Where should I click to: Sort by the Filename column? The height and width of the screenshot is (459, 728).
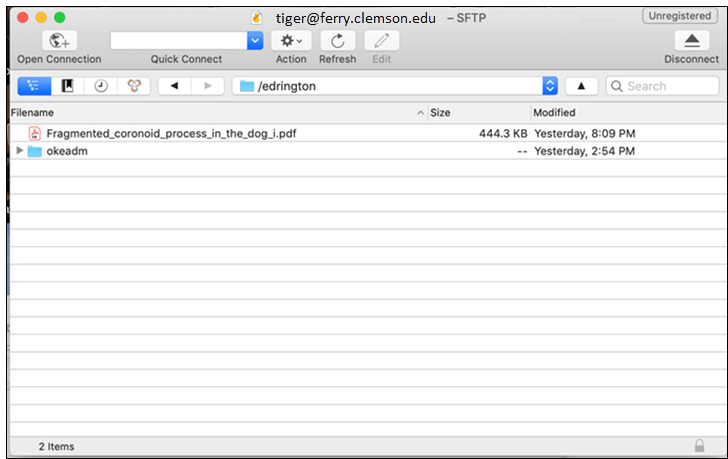(218, 113)
